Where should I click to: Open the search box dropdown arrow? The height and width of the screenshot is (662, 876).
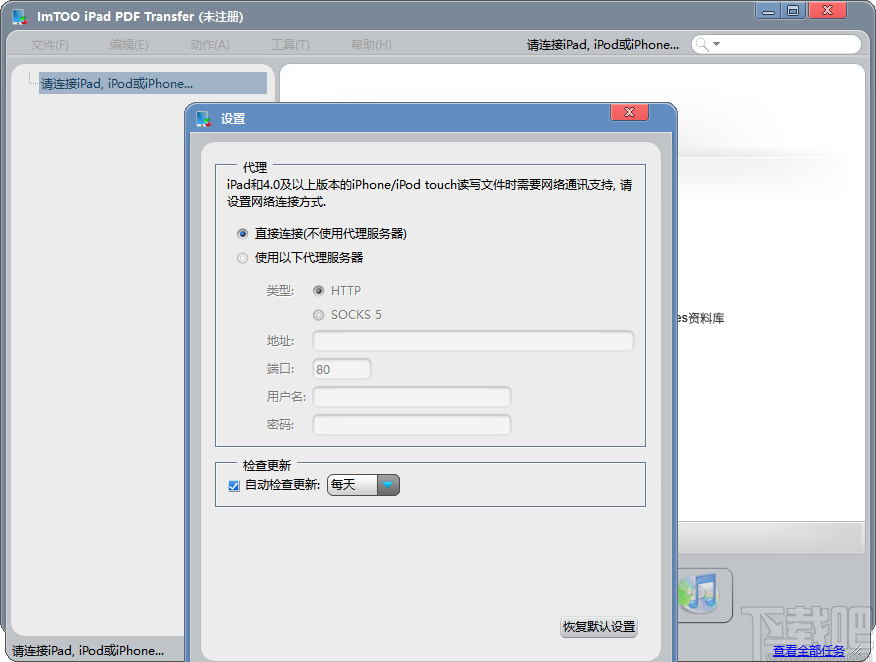(717, 44)
